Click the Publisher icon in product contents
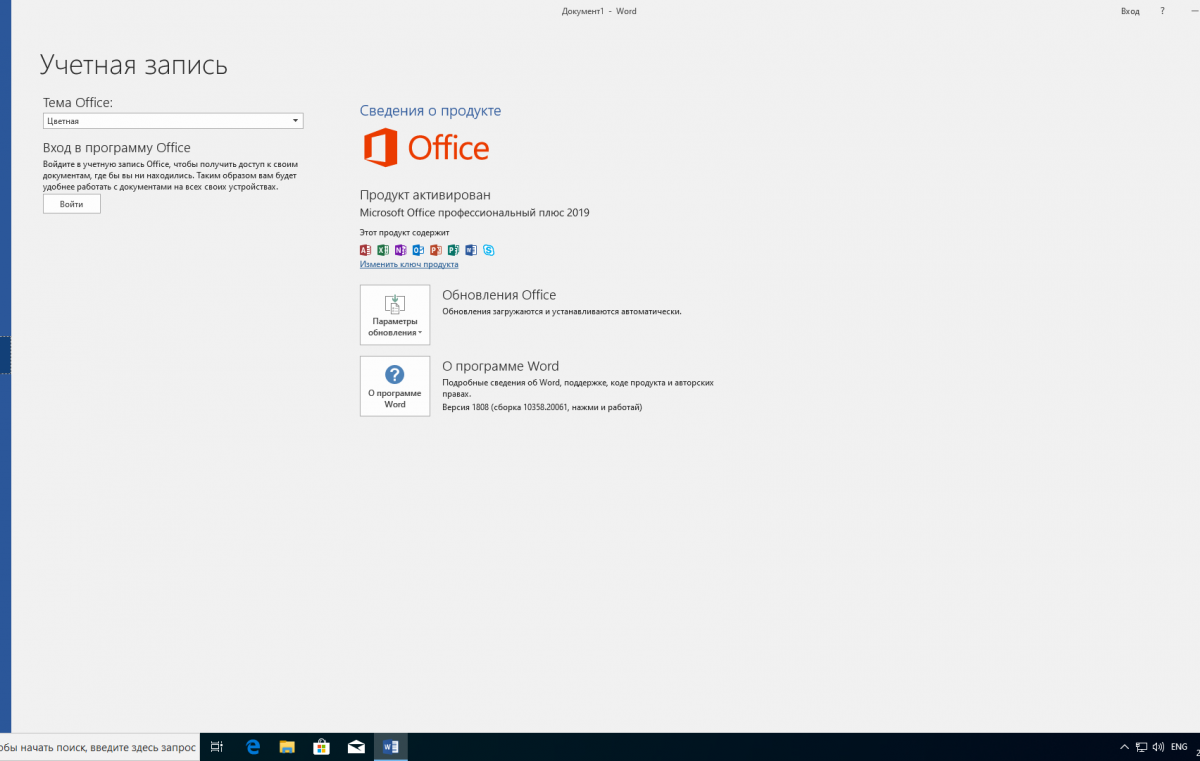The image size is (1200, 761). [x=453, y=250]
